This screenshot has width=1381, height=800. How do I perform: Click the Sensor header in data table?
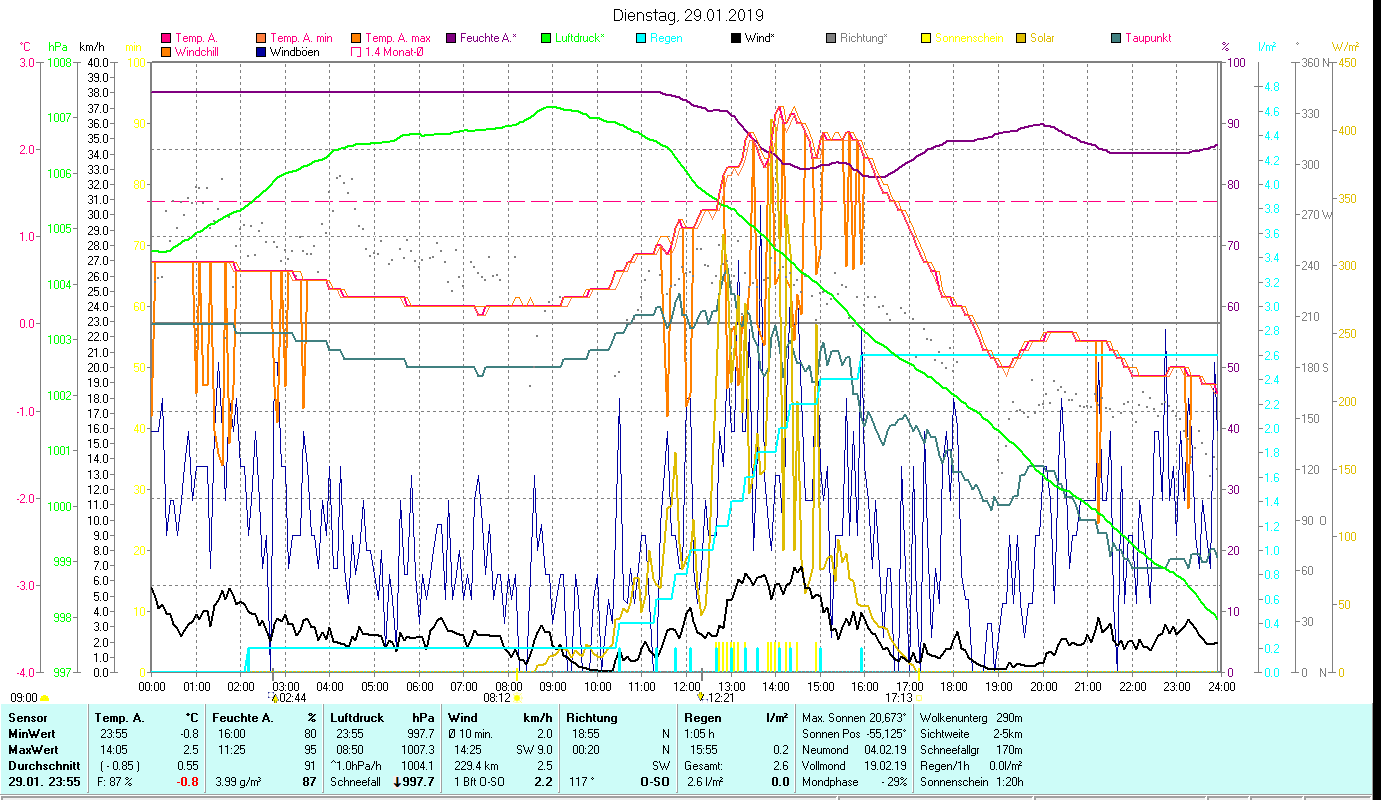(27, 718)
